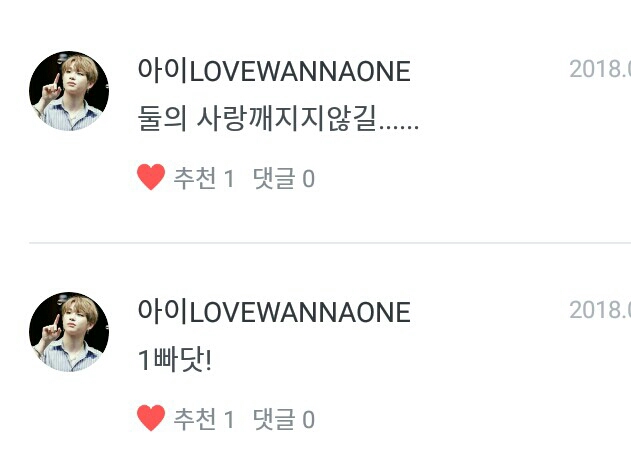Screen dimensions: 631x473
Task: Select the 추천 word under the 1빠닷! comment
Action: tap(195, 419)
